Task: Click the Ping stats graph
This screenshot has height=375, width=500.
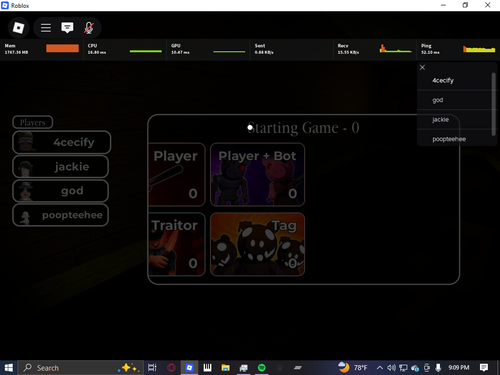Action: [479, 49]
